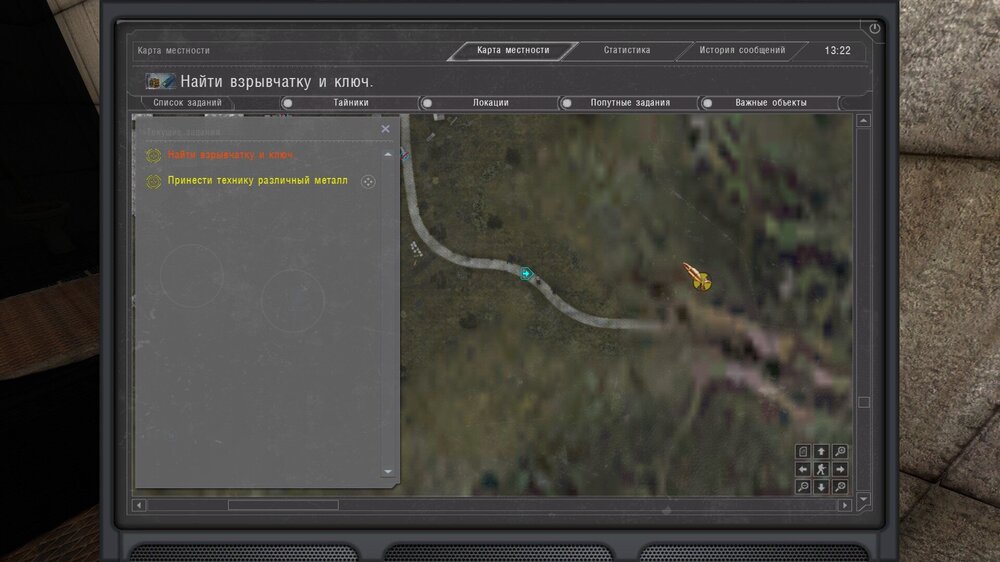The width and height of the screenshot is (1000, 562).
Task: Pan the map up with arrow button
Action: pos(821,451)
